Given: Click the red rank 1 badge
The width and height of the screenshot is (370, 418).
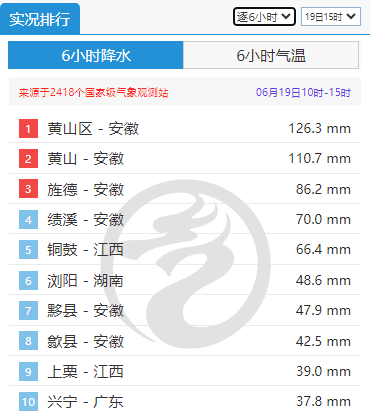Looking at the screenshot, I should pos(28,128).
